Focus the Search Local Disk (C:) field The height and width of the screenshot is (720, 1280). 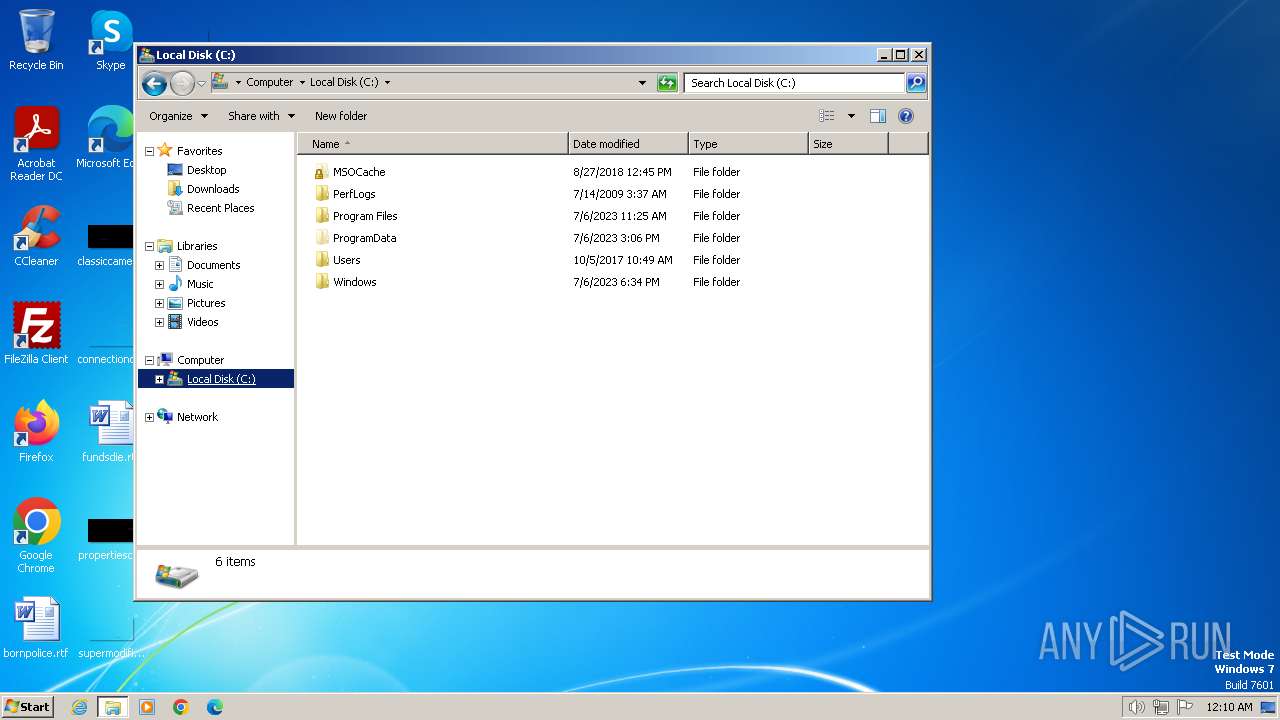[x=795, y=83]
